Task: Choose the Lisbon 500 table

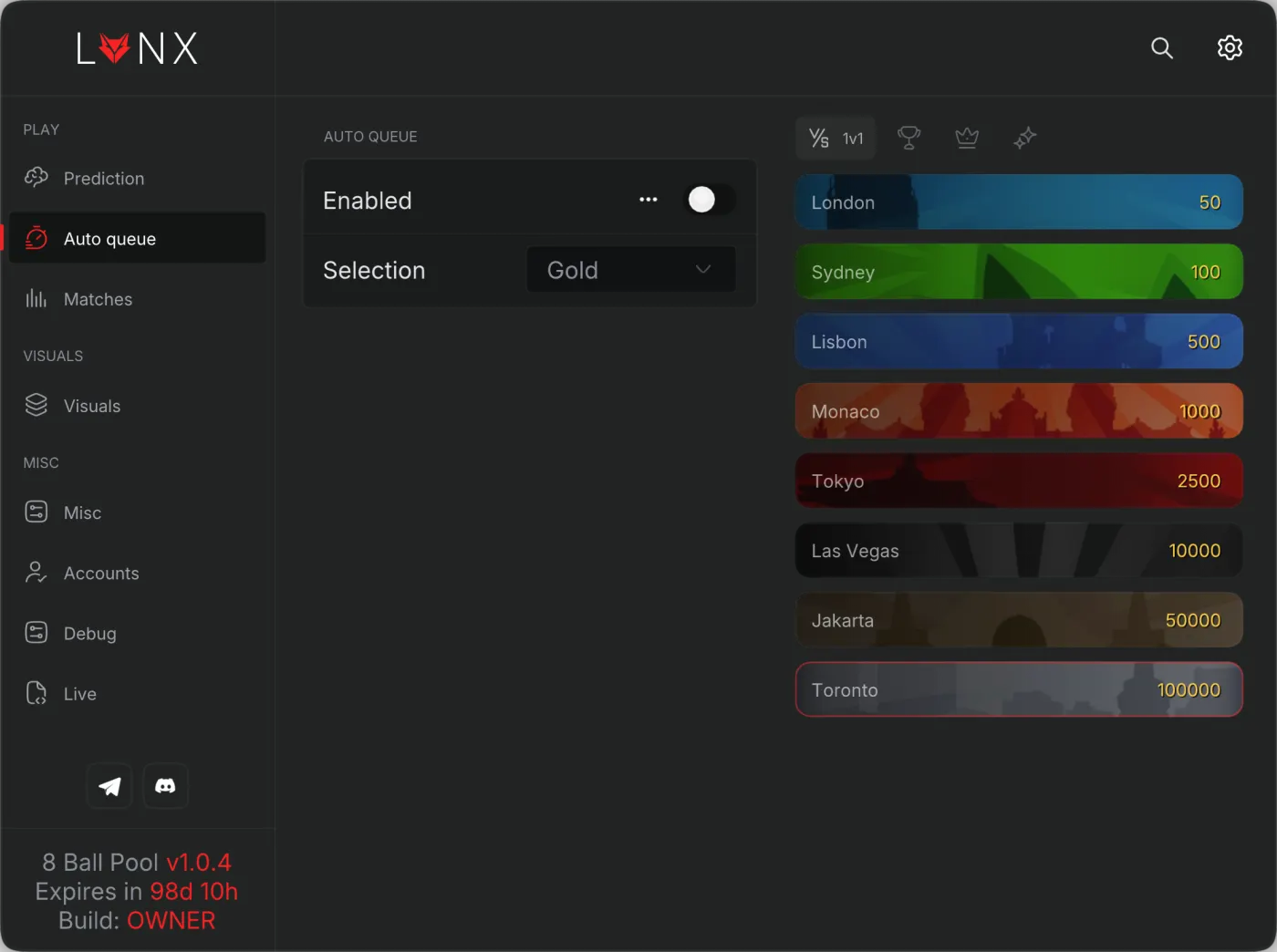Action: point(1019,341)
